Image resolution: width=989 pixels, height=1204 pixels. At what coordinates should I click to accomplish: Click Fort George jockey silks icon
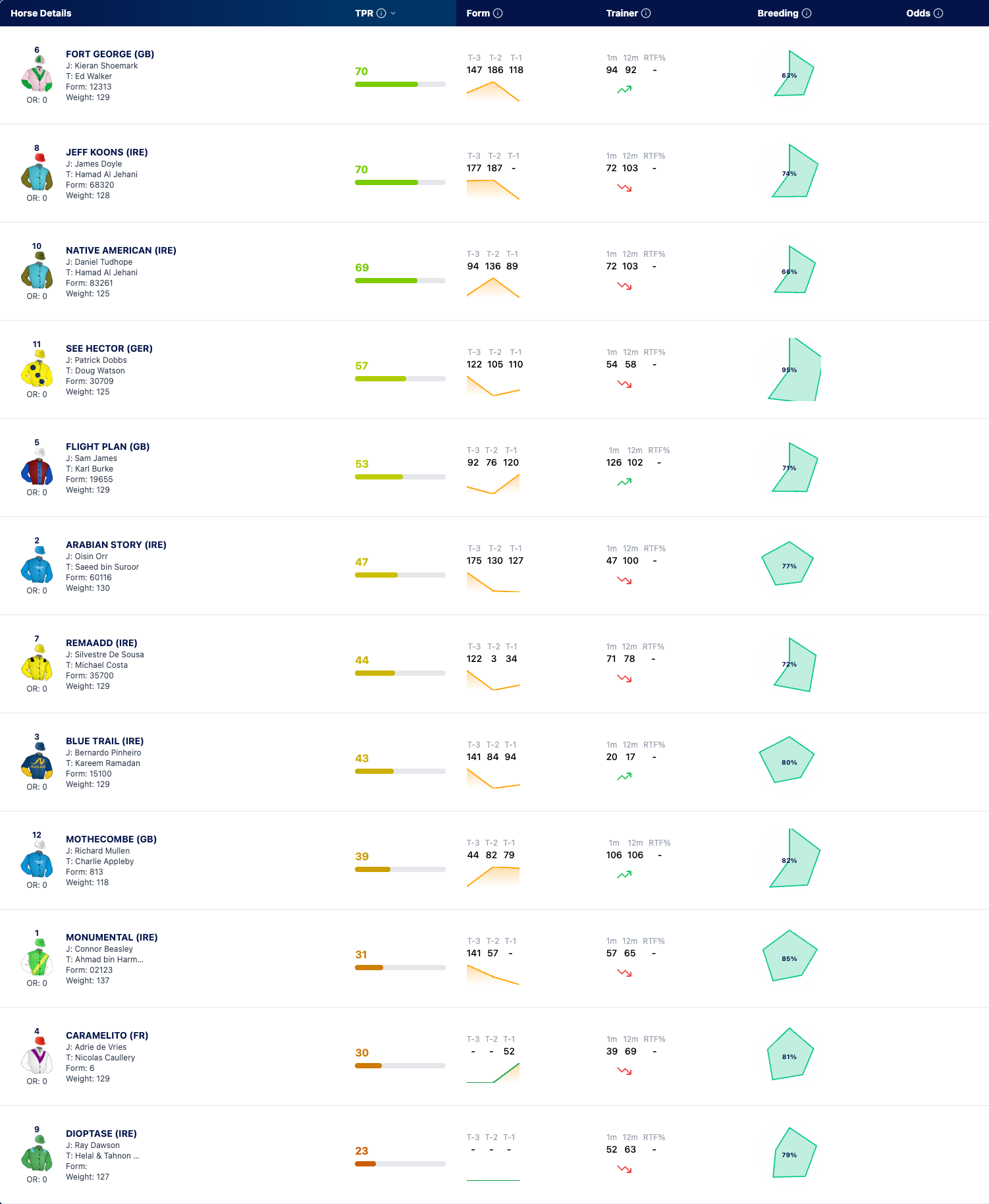click(37, 74)
